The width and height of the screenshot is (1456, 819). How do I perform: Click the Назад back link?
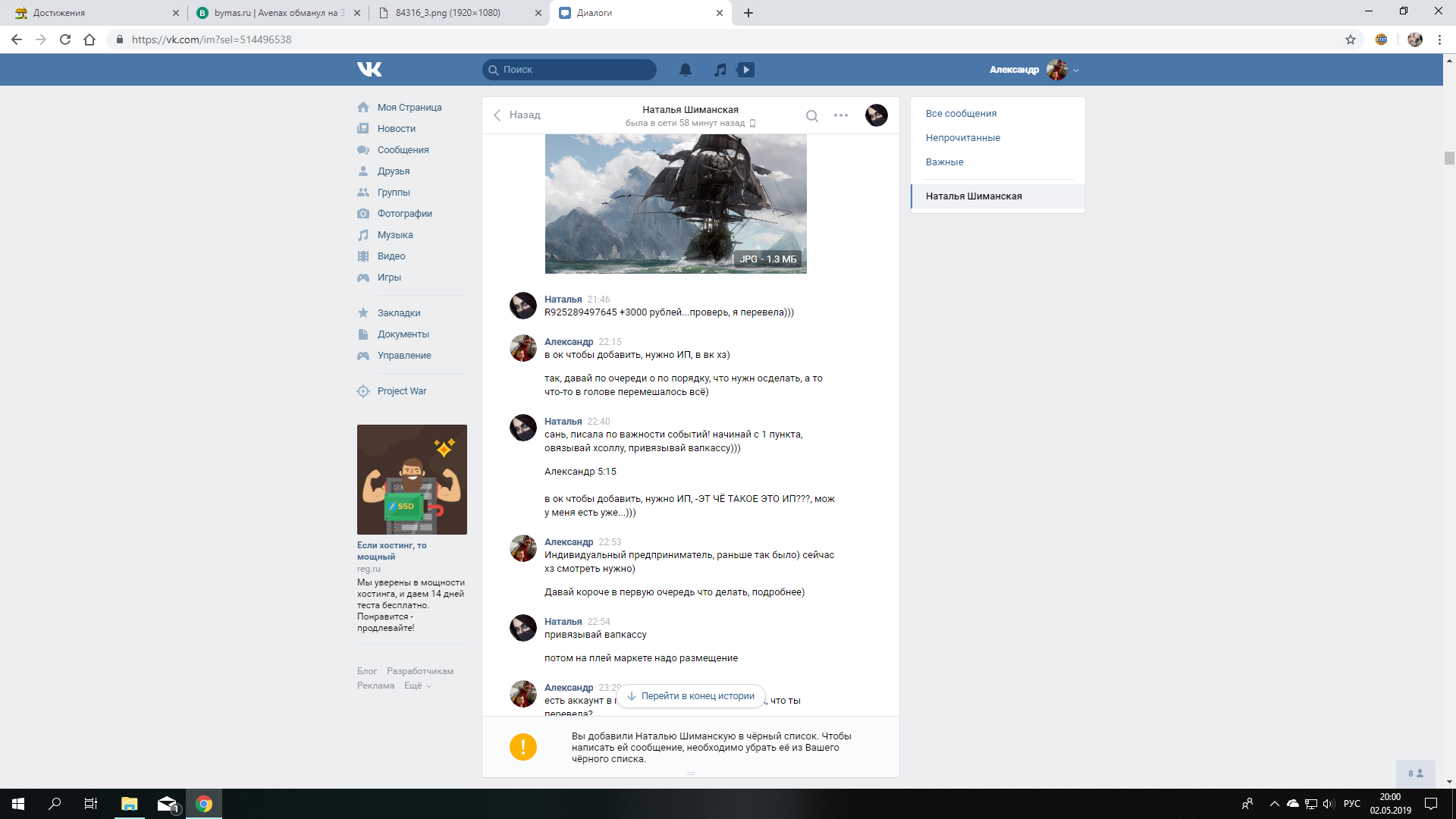(x=516, y=115)
